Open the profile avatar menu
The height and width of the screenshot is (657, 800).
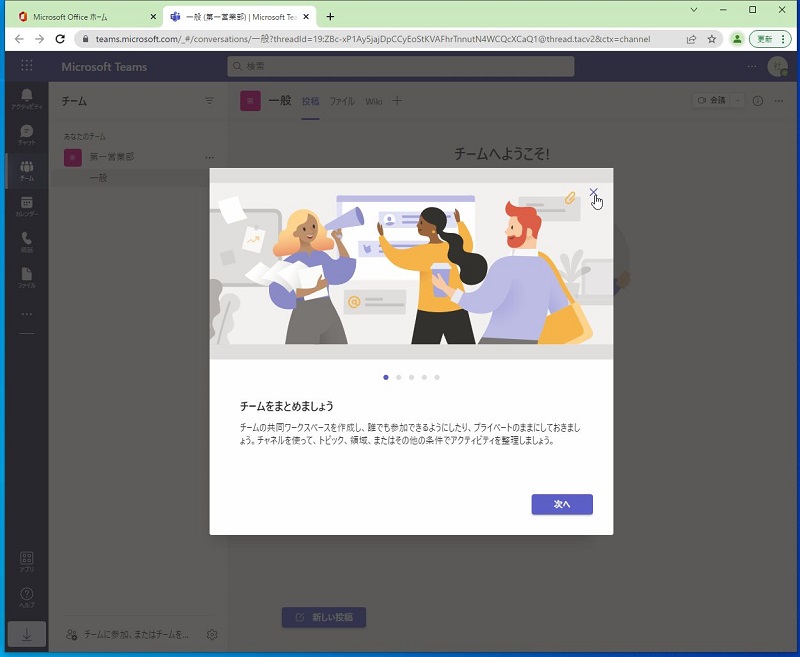pyautogui.click(x=778, y=66)
